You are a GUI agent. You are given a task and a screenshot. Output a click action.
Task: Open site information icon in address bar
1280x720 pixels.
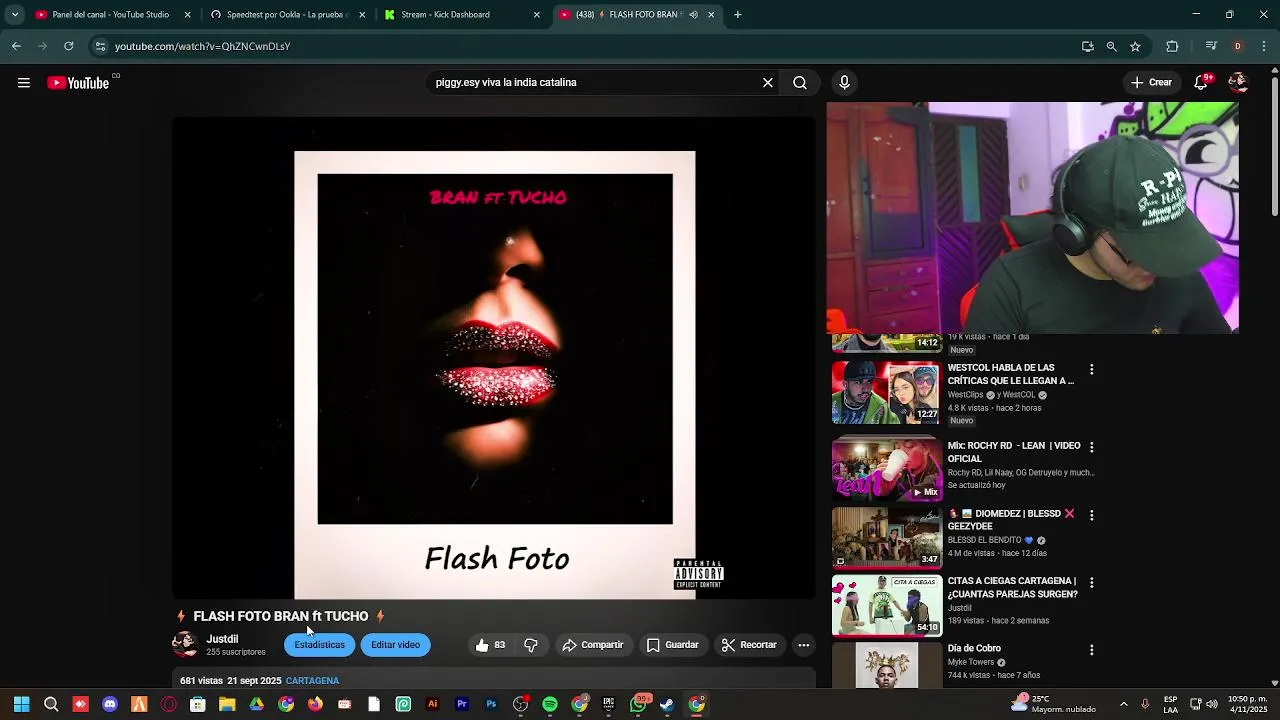coord(100,46)
